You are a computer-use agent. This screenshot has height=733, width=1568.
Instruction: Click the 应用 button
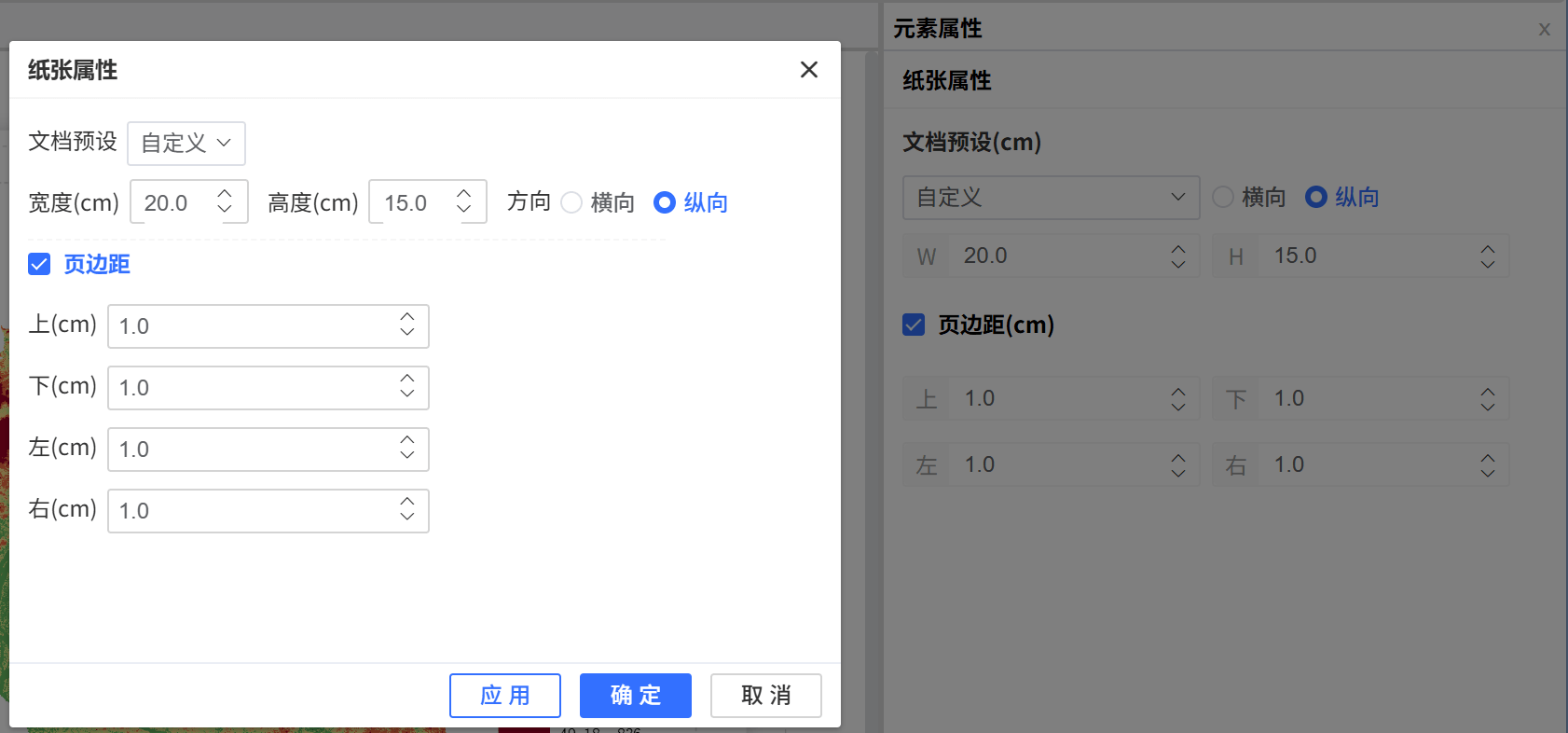coord(504,696)
